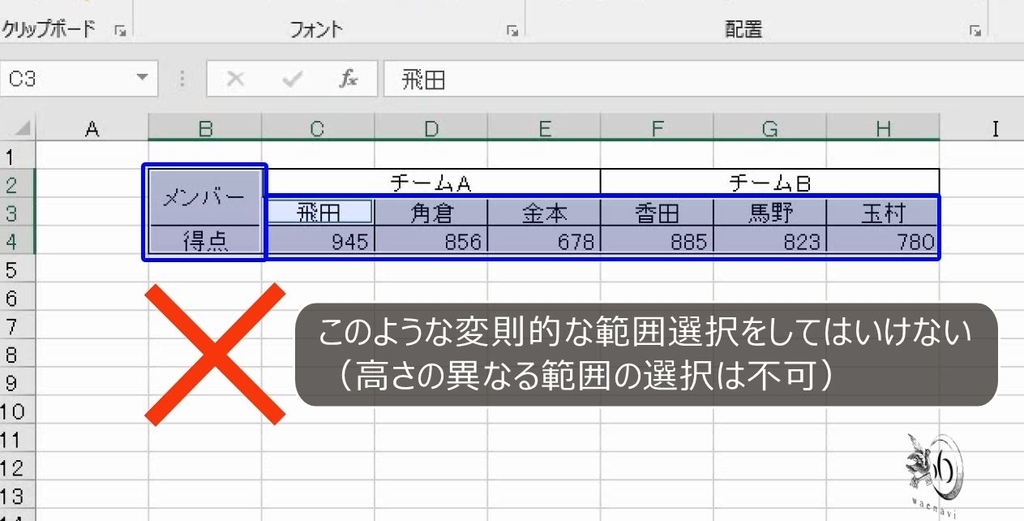Screen dimensions: 1024x521
Task: Select row 6 header
Action: (18, 296)
